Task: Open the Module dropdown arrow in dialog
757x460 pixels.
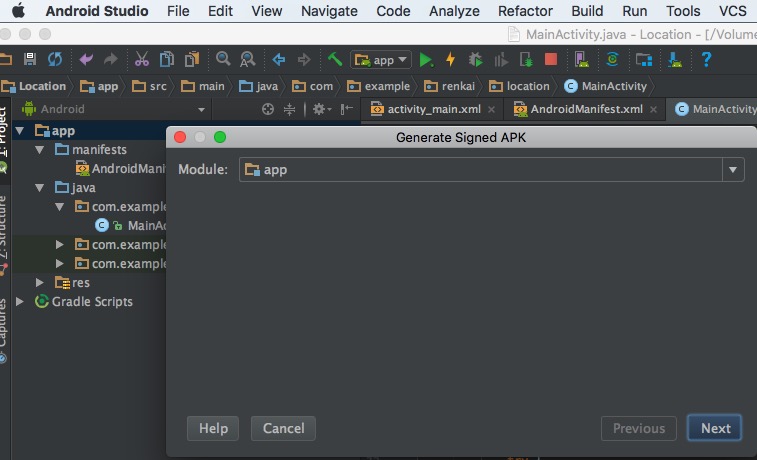Action: coord(733,169)
